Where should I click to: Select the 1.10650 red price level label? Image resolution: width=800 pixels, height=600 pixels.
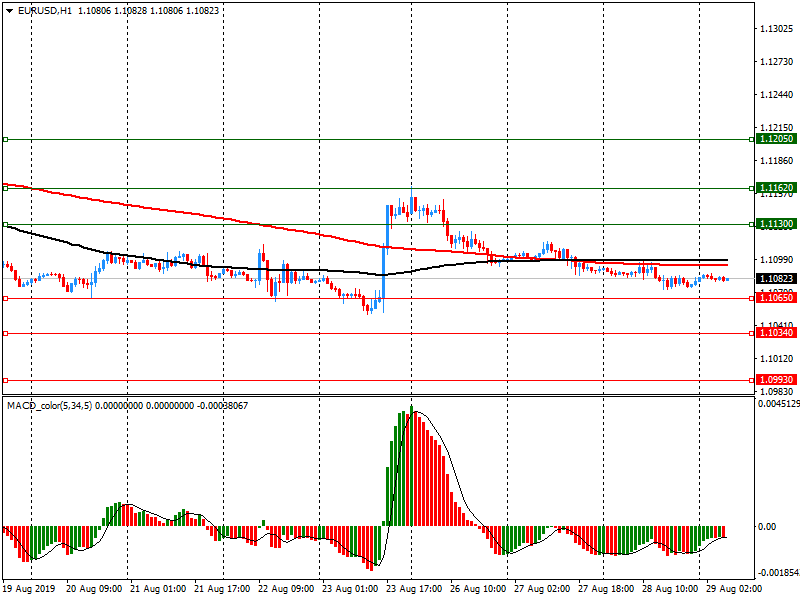coord(776,298)
